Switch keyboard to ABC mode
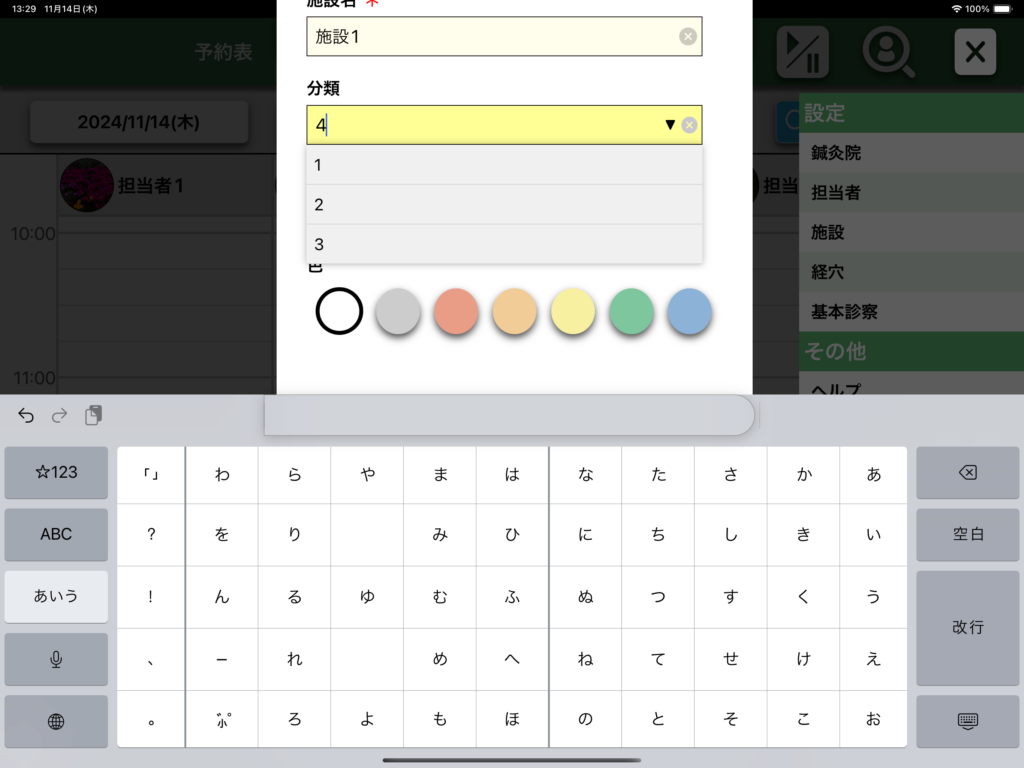1024x768 pixels. click(56, 534)
